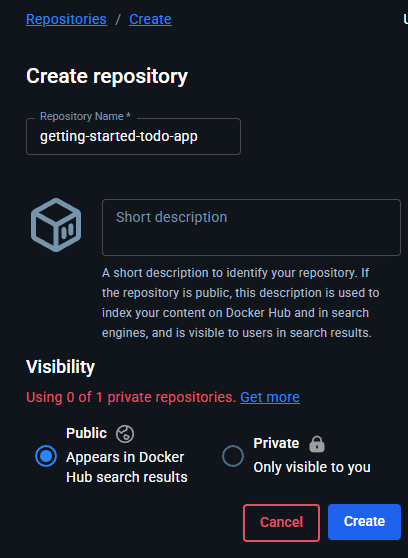Click the Visibility section heading
The image size is (408, 558).
61,367
